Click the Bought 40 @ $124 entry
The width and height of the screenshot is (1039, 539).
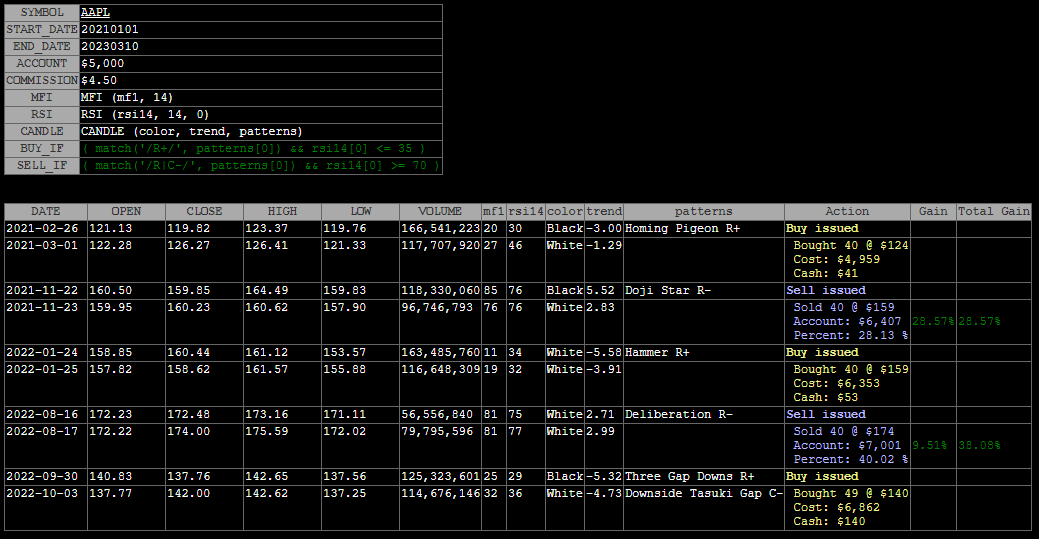[x=851, y=245]
